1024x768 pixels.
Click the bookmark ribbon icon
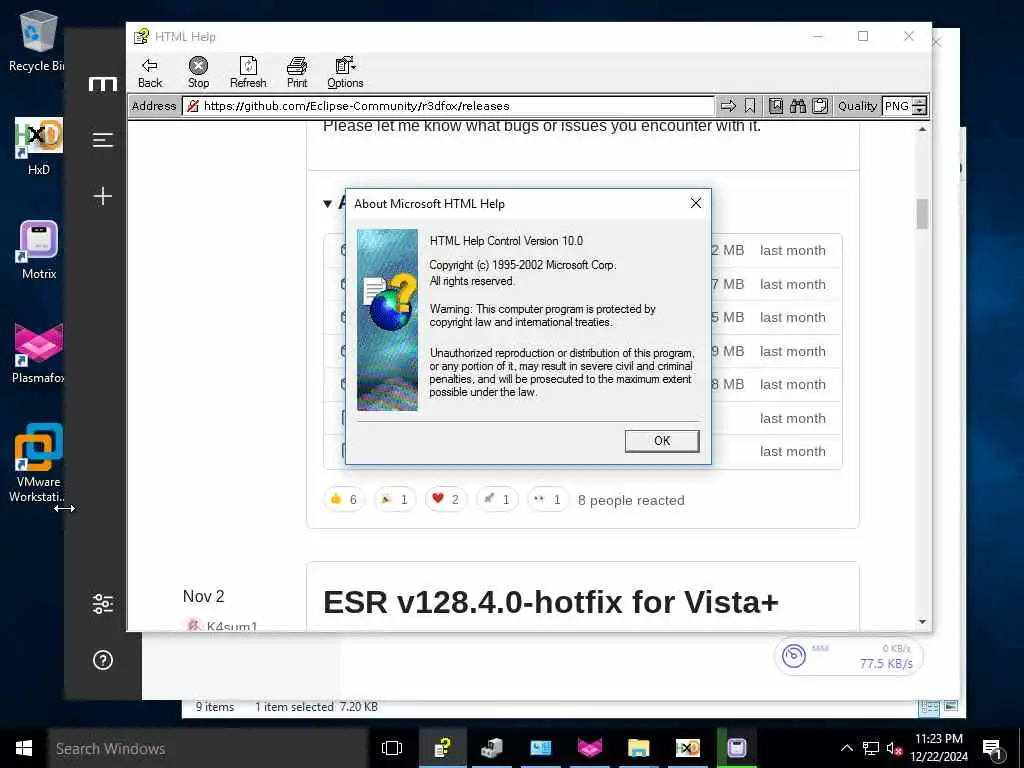click(x=750, y=106)
